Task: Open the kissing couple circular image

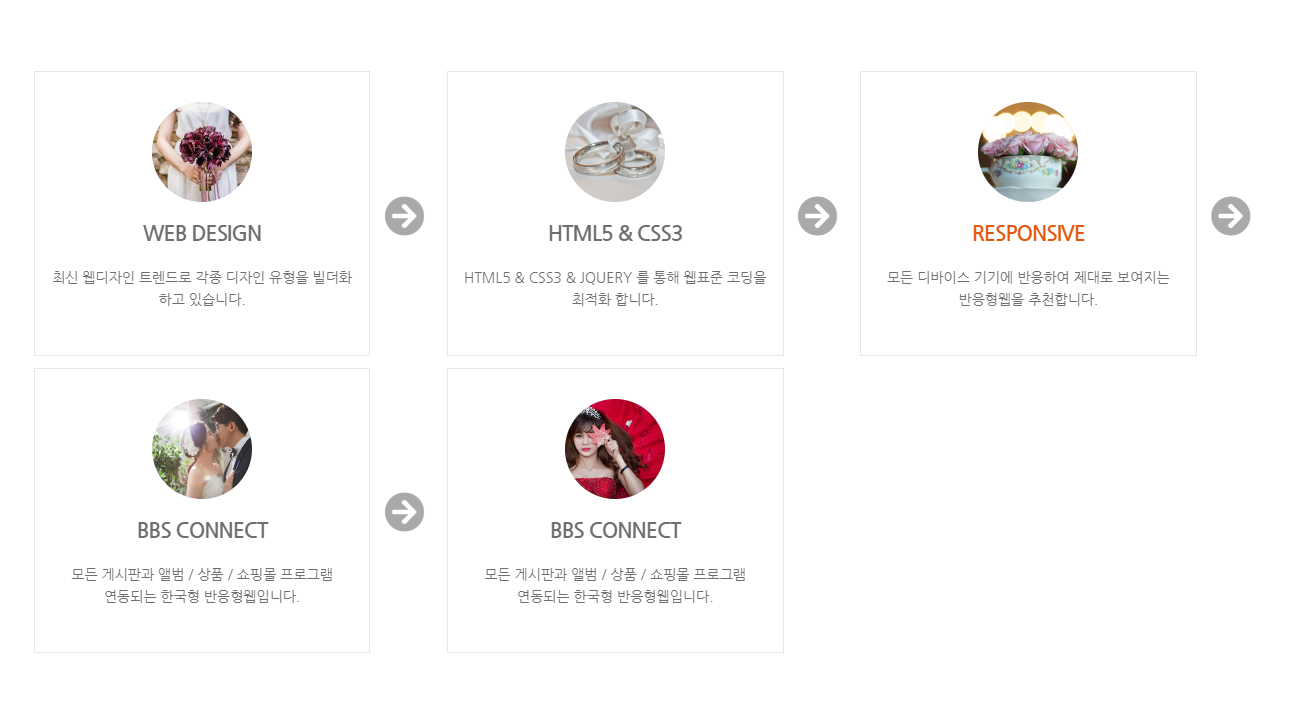Action: click(x=202, y=449)
